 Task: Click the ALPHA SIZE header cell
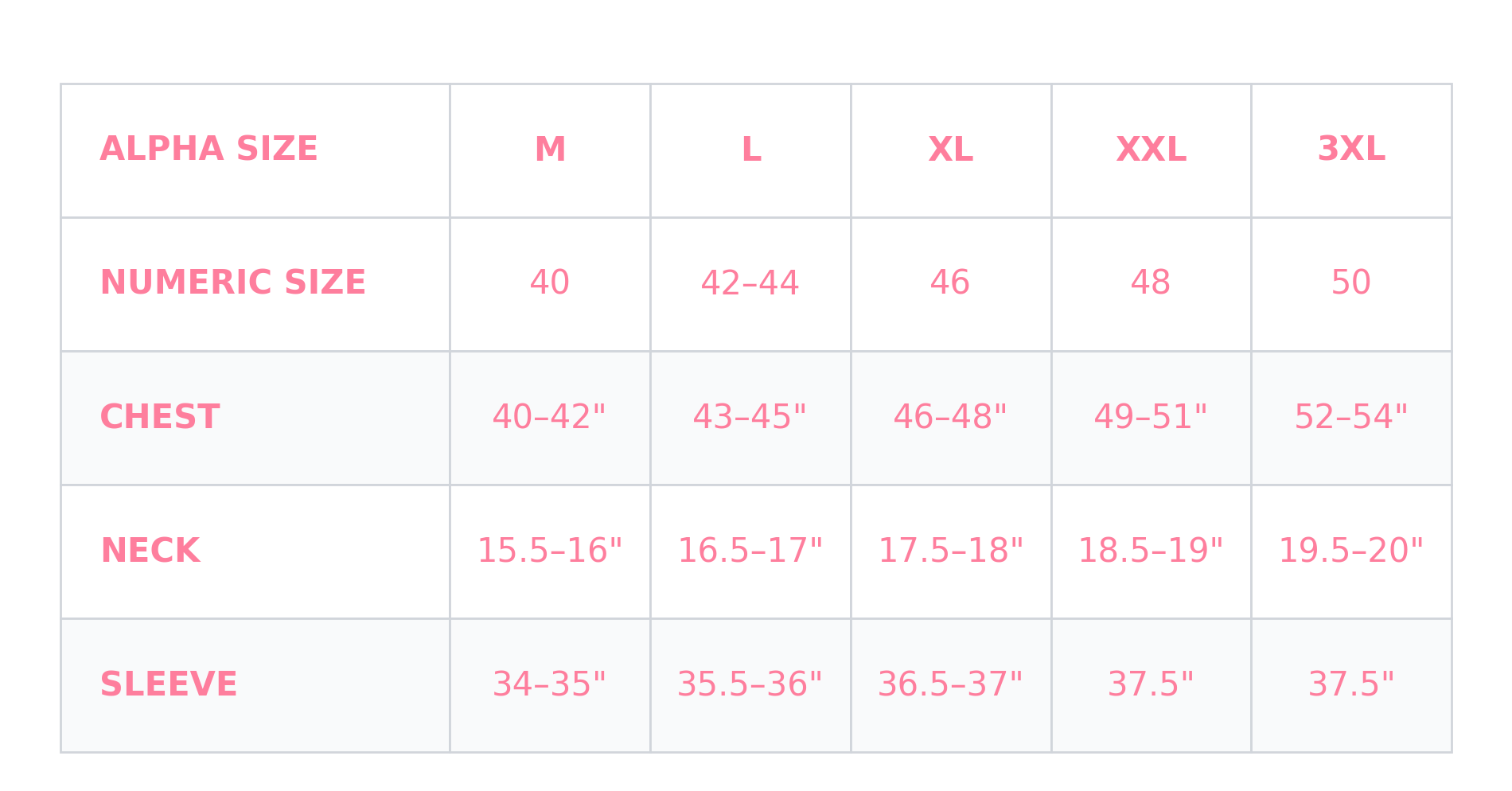pyautogui.click(x=208, y=150)
